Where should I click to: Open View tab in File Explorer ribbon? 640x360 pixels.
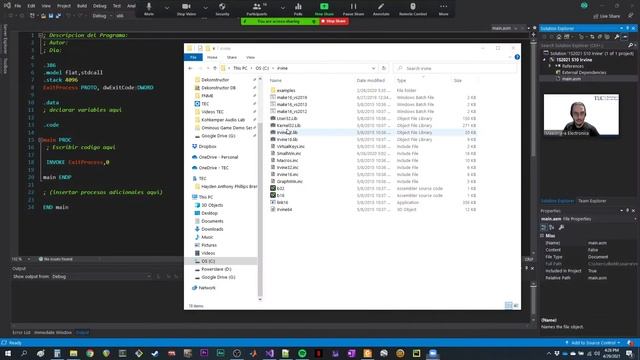[x=250, y=58]
